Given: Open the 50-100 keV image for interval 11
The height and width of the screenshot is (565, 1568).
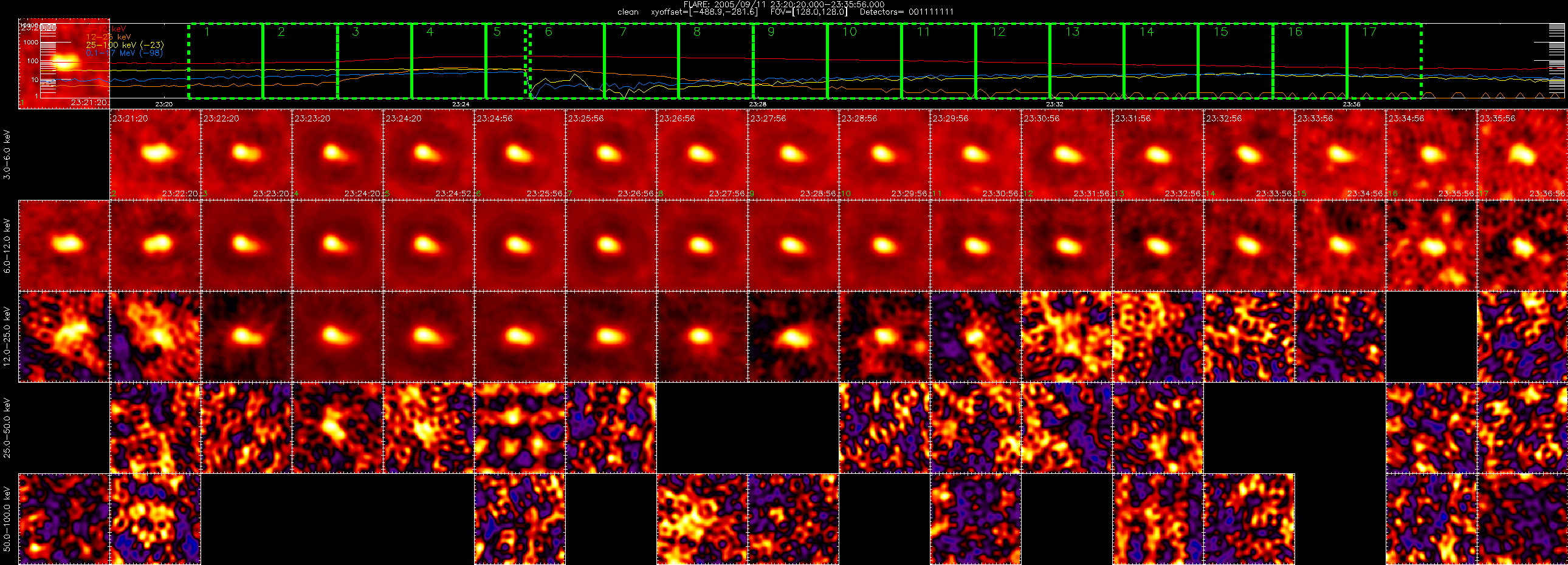Looking at the screenshot, I should tap(975, 519).
